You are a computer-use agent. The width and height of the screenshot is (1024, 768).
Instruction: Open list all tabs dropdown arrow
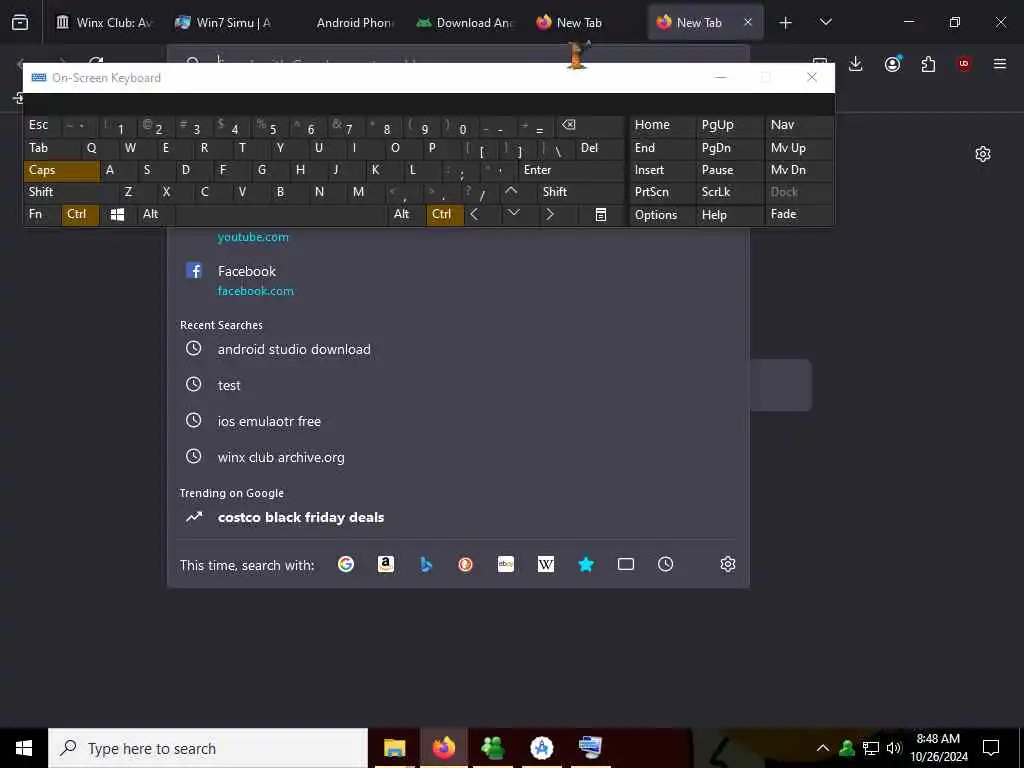tap(826, 23)
